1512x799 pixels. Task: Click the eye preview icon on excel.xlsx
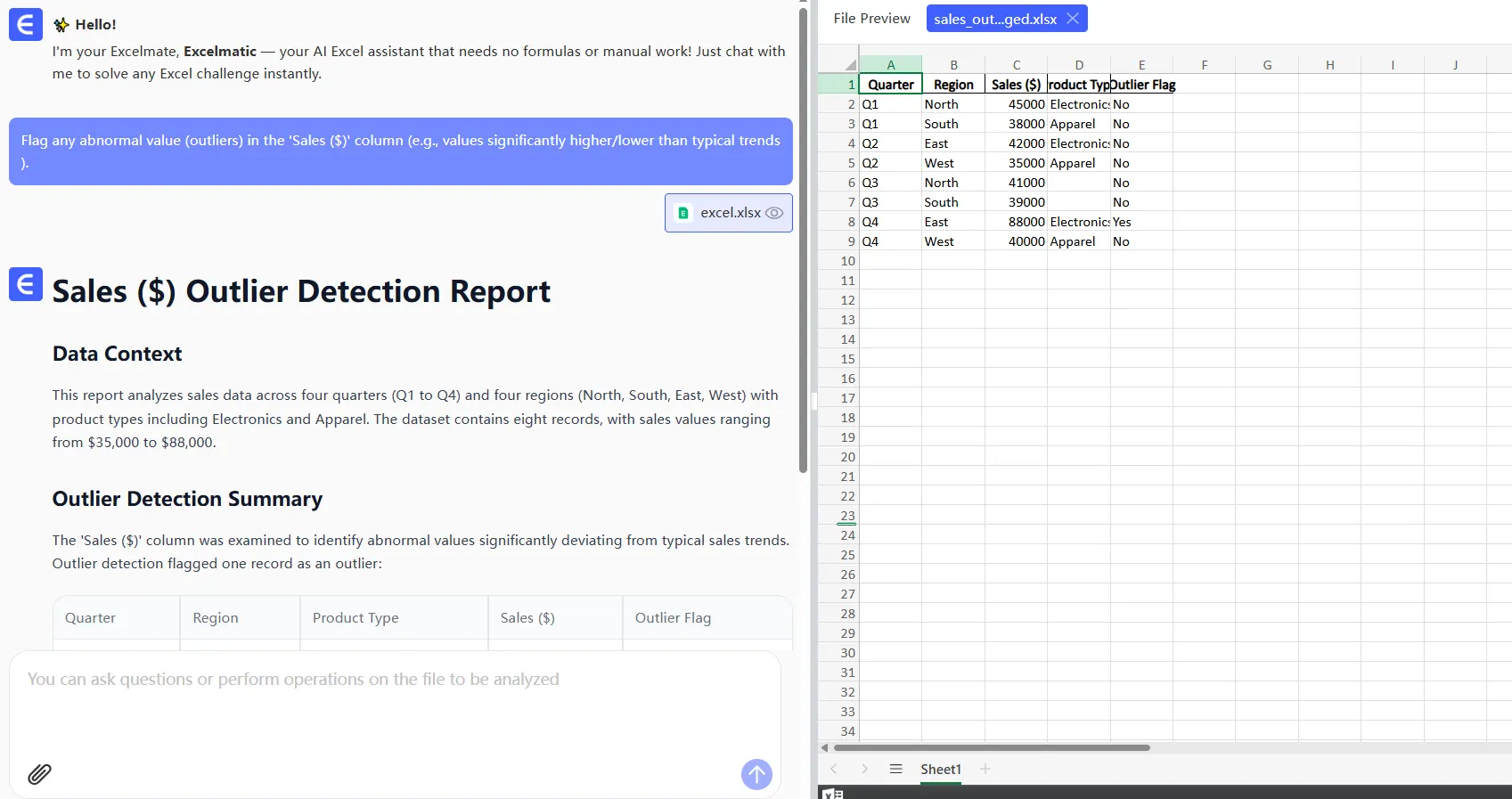coord(774,213)
